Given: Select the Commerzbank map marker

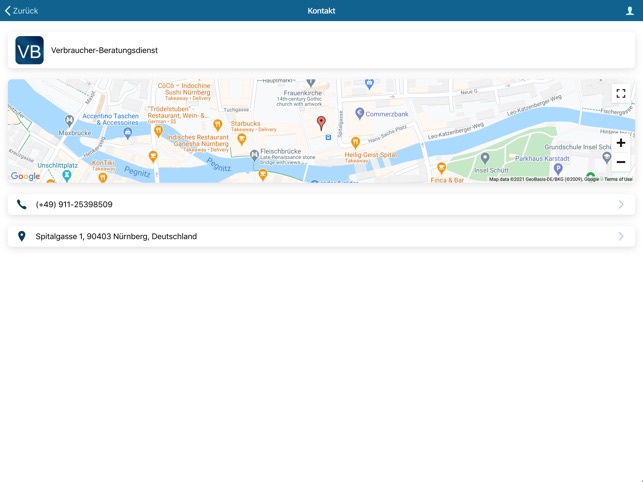Looking at the screenshot, I should pos(360,114).
